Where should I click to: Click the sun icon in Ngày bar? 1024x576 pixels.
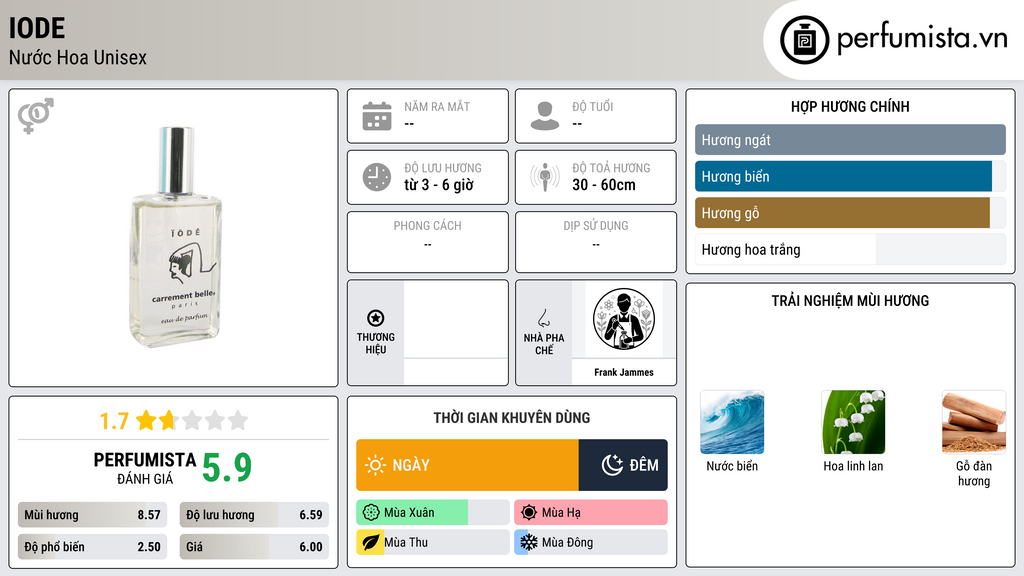click(376, 465)
